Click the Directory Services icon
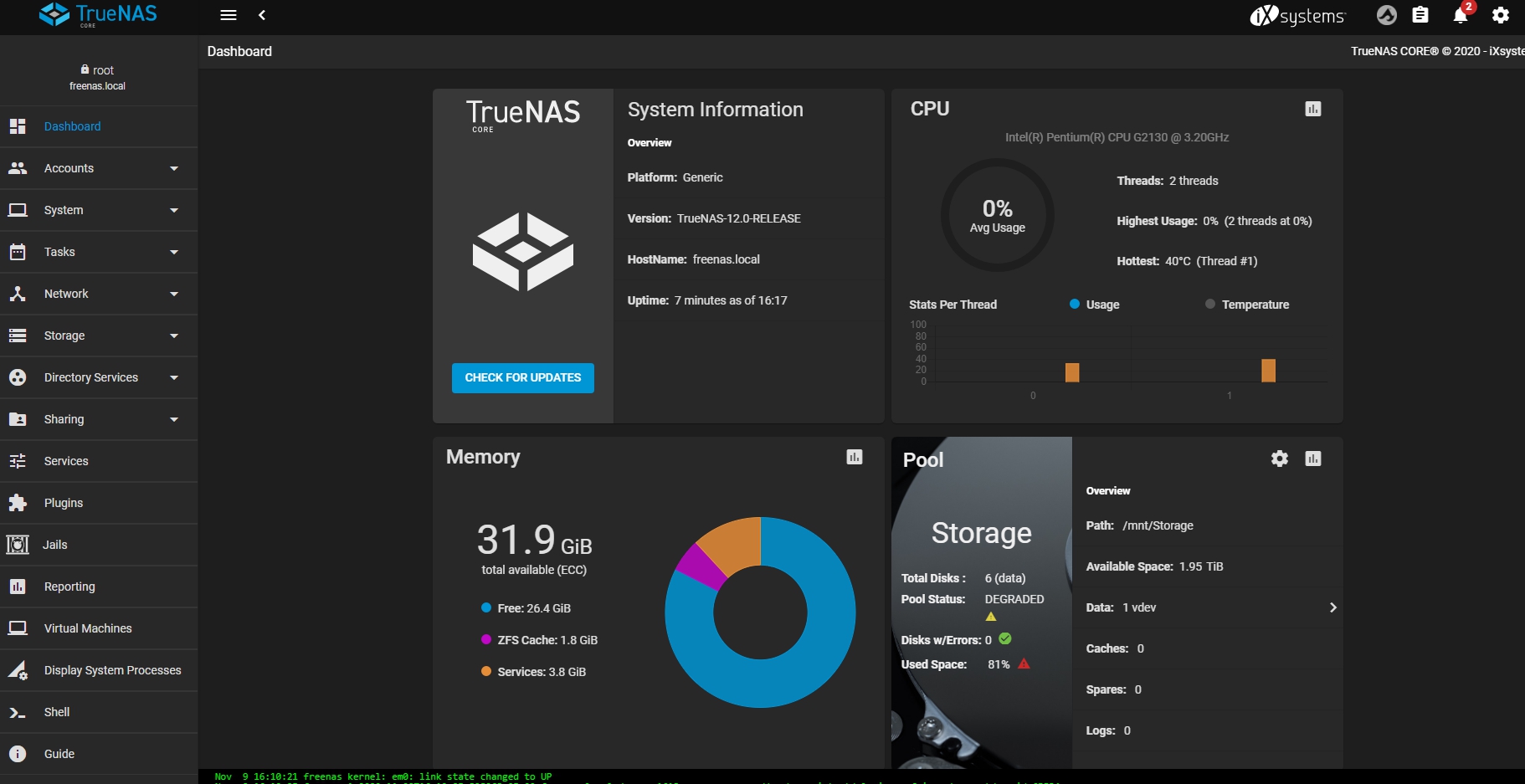This screenshot has width=1525, height=784. 18,377
